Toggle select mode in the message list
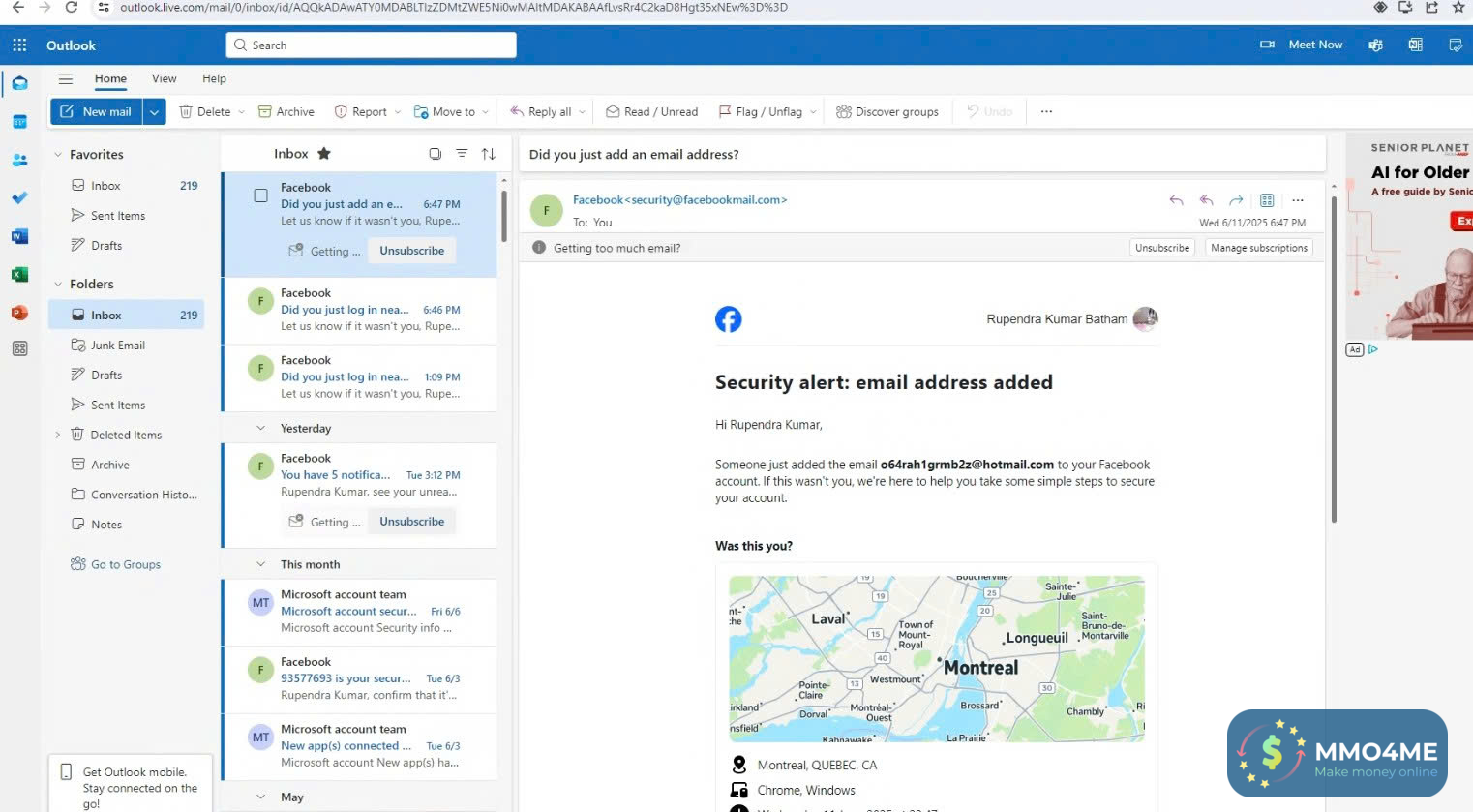1473x812 pixels. point(435,154)
